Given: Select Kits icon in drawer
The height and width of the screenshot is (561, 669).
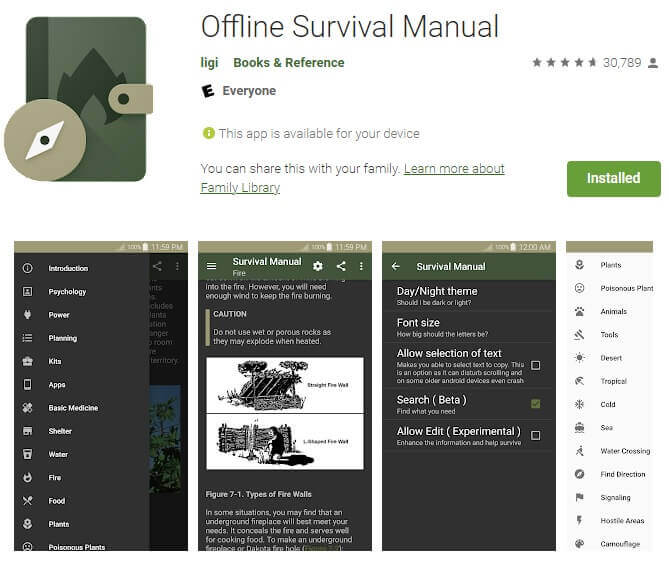Looking at the screenshot, I should [27, 361].
